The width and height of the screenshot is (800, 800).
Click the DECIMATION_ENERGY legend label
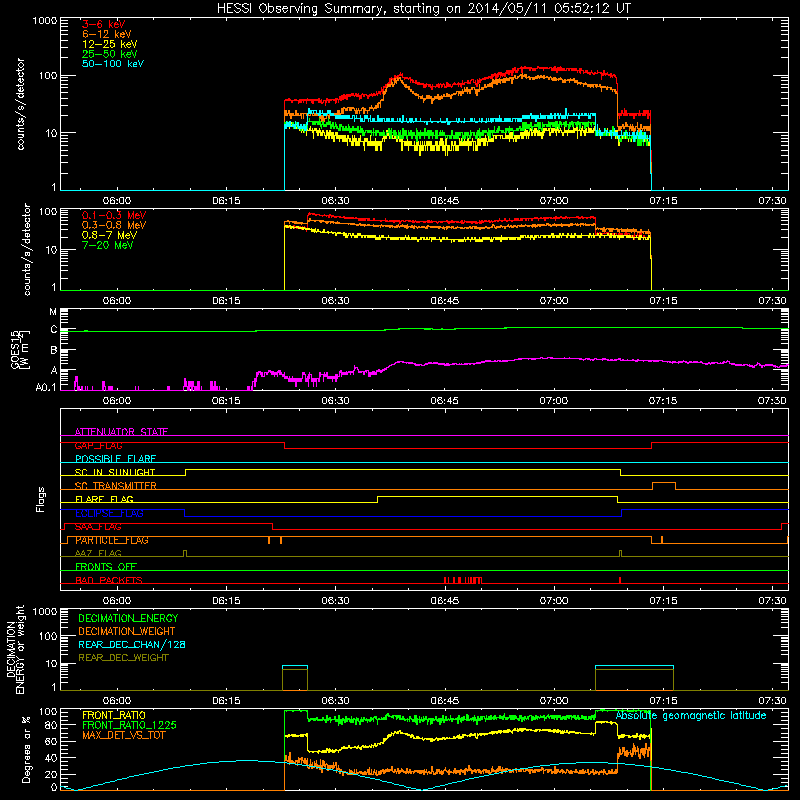(128, 618)
